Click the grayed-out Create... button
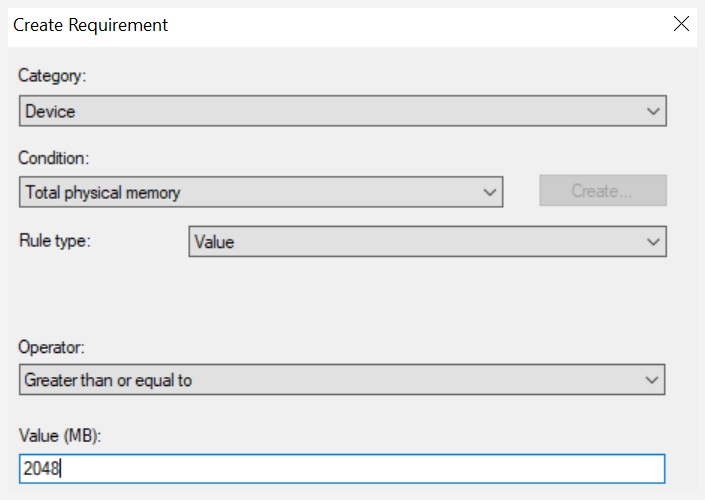 pos(603,191)
